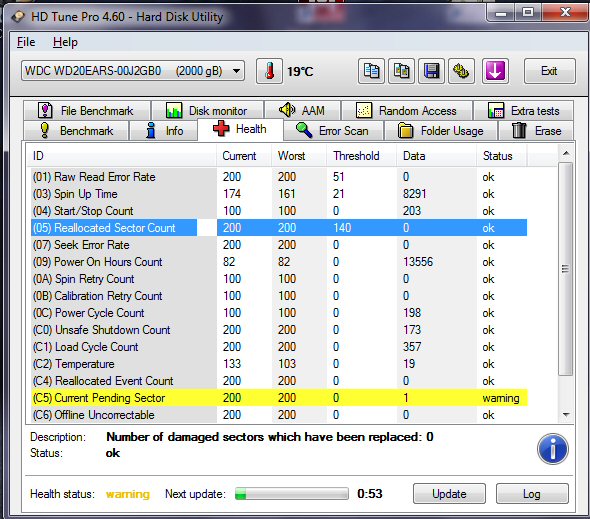Image resolution: width=590 pixels, height=519 pixels.
Task: Click the ID column header
Action: coord(122,155)
